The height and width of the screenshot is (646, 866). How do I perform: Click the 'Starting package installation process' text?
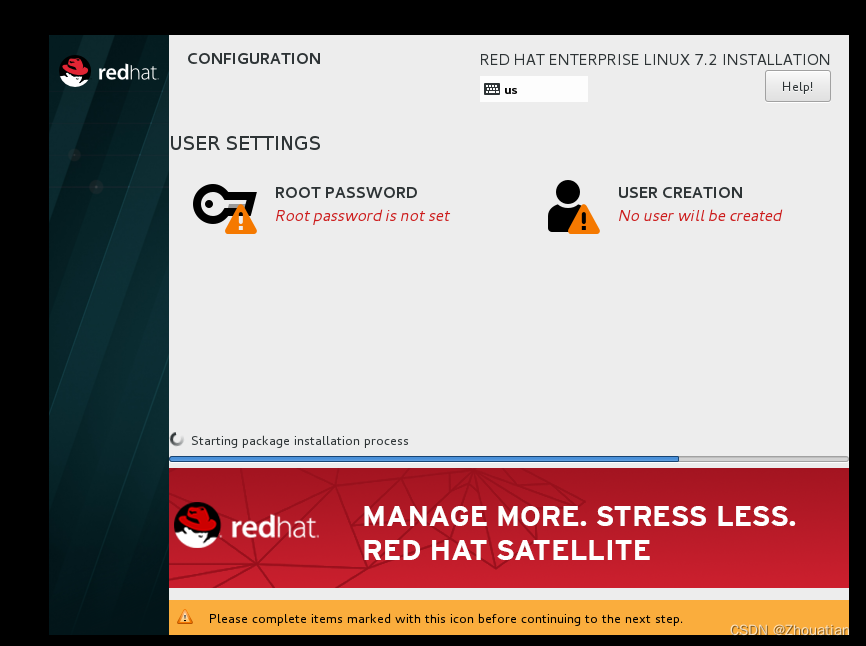coord(300,441)
